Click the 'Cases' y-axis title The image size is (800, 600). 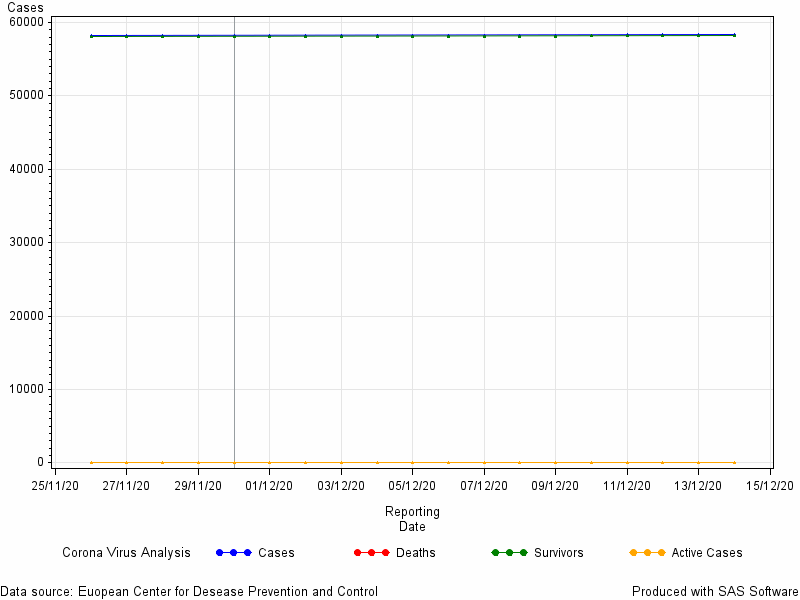[x=25, y=8]
